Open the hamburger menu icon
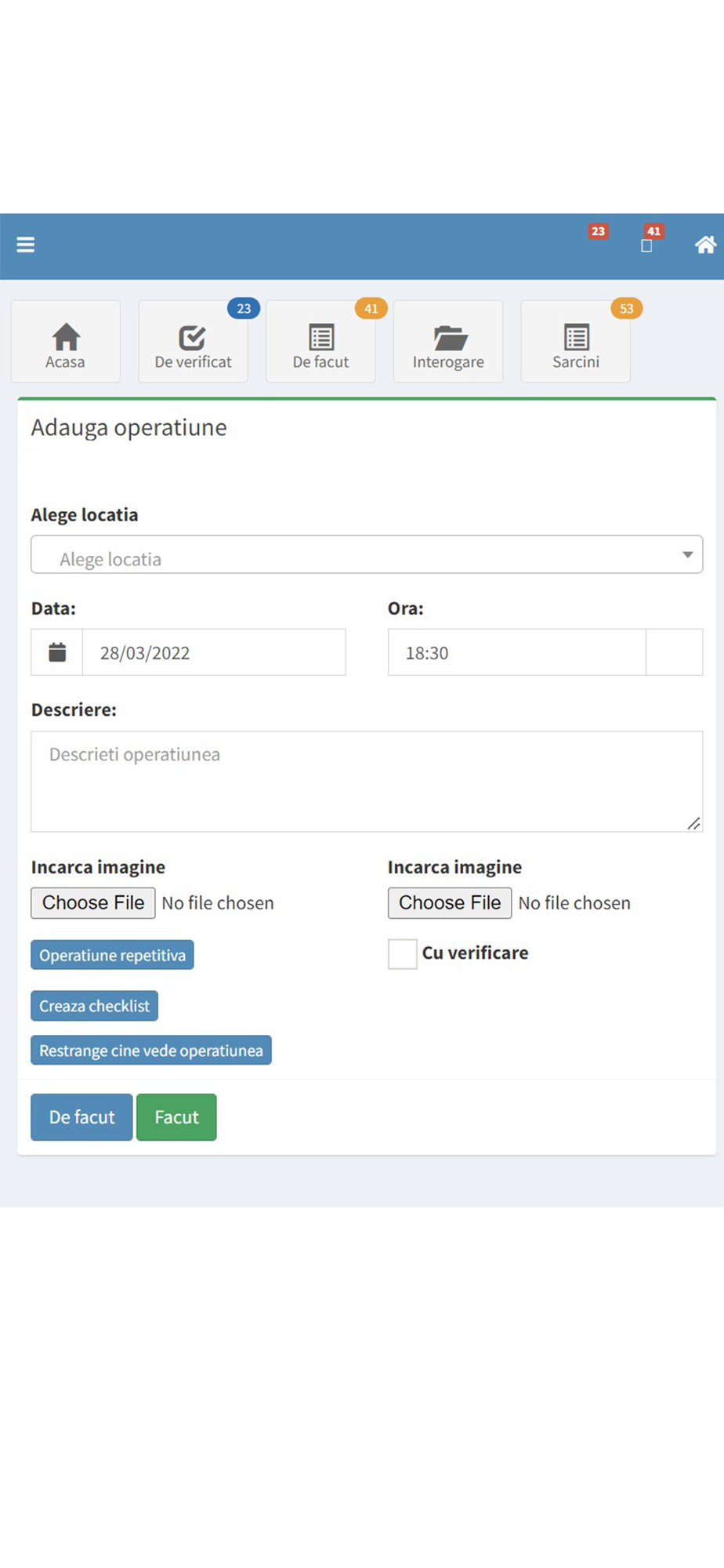 tap(26, 245)
